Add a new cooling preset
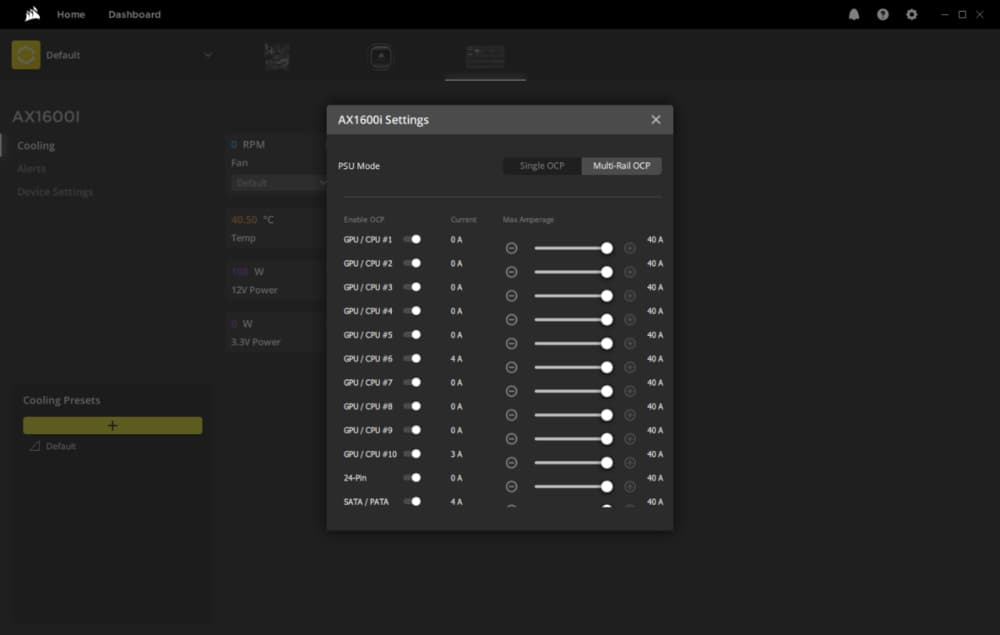 (x=113, y=425)
